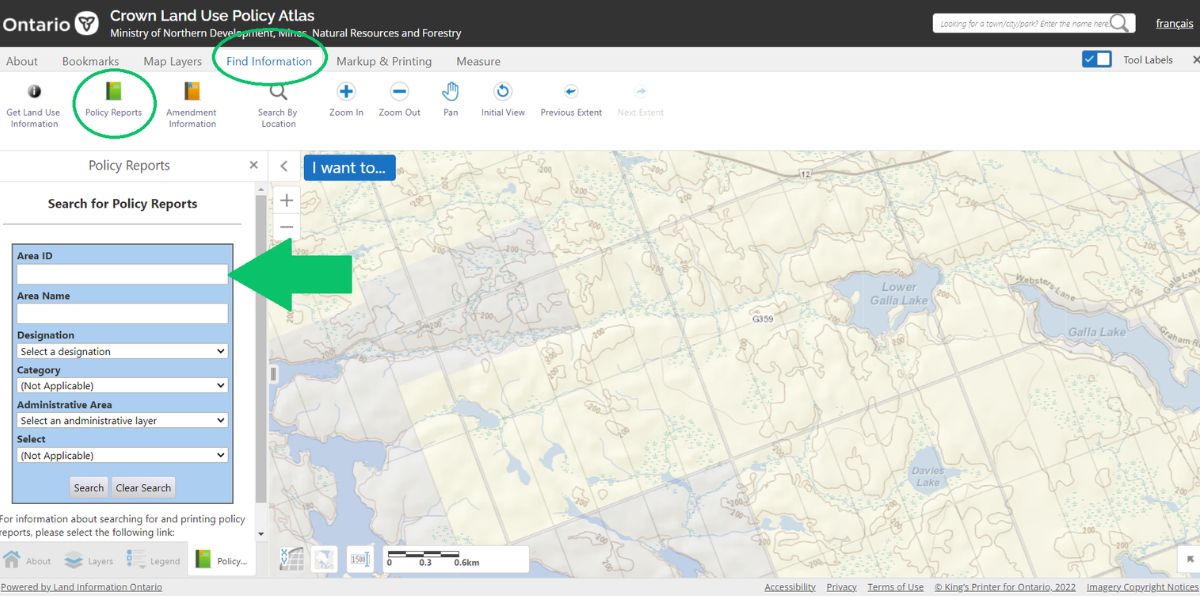This screenshot has width=1200, height=596.
Task: Open Imagery Copyright Notices link
Action: click(1143, 587)
